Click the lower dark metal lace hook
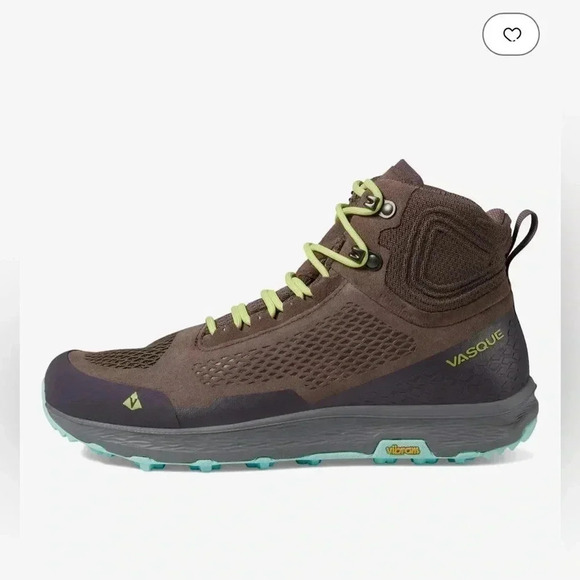 point(373,260)
